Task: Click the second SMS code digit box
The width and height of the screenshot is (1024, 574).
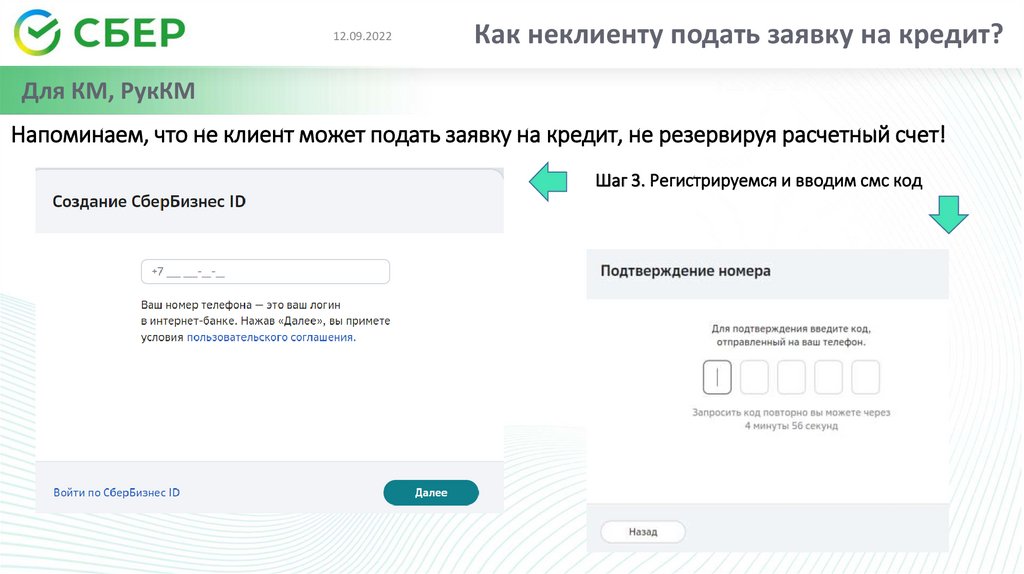Action: coord(754,377)
